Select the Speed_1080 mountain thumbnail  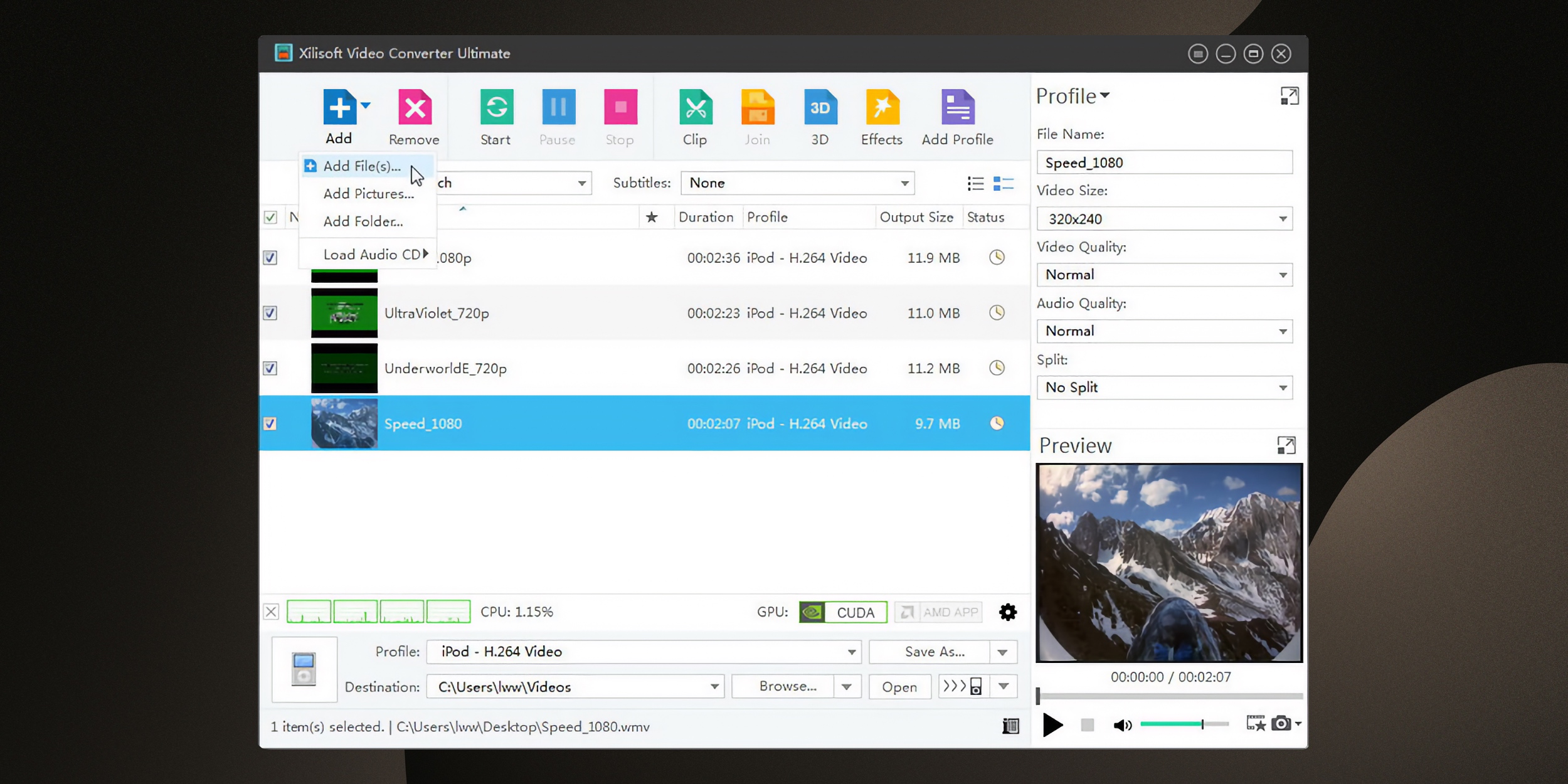344,423
